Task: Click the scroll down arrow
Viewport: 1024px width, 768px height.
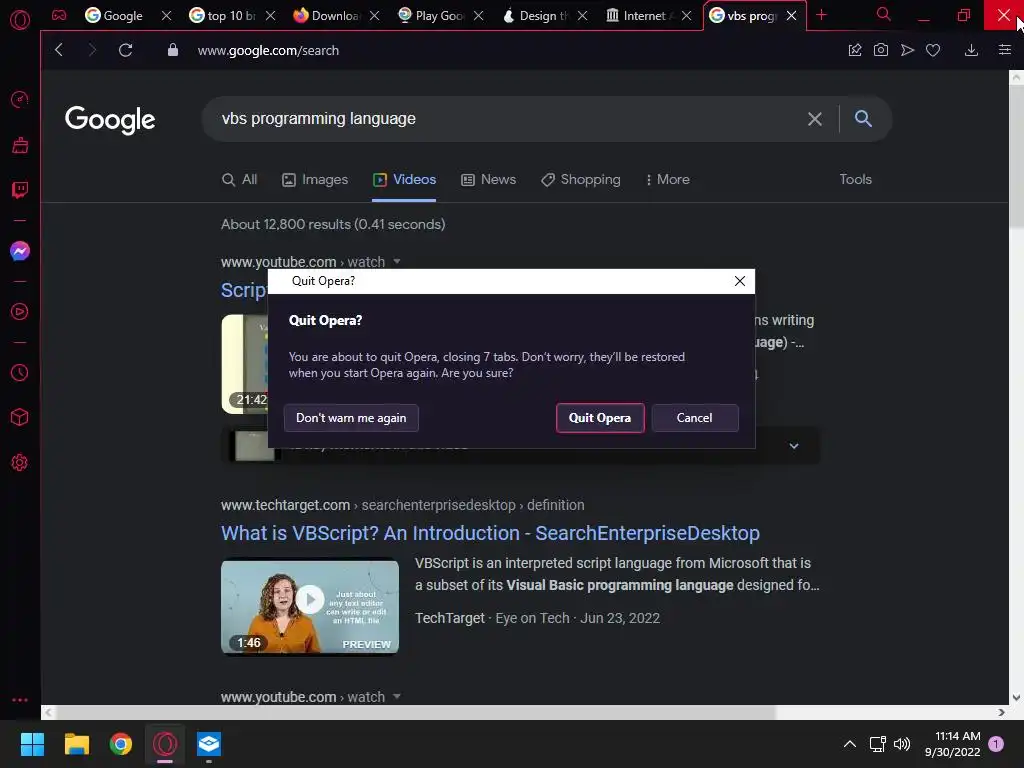Action: tap(1016, 697)
